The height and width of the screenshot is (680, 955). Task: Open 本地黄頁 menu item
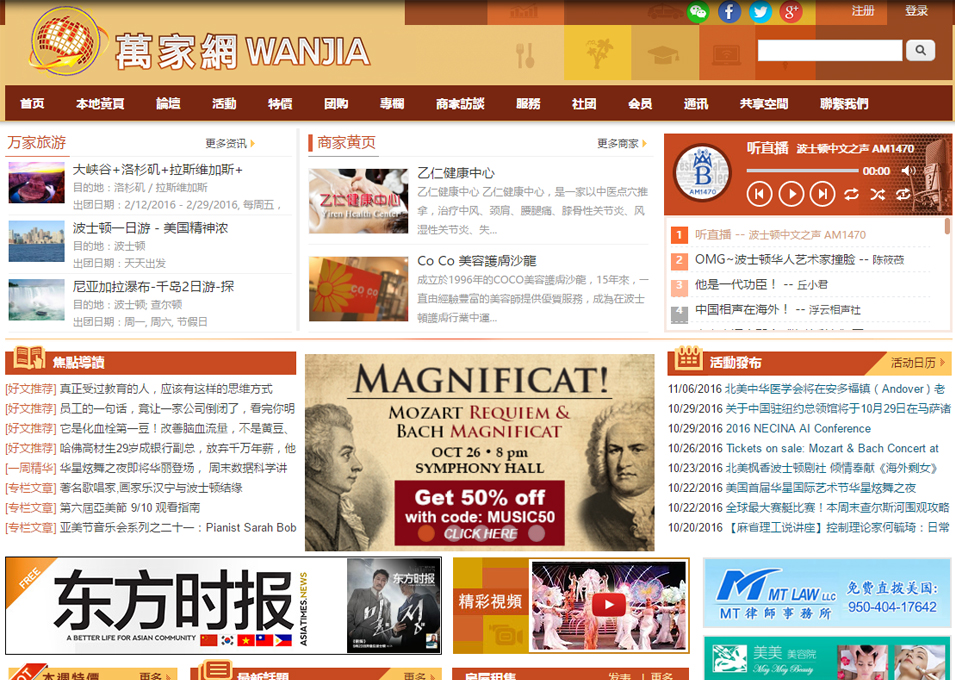100,104
